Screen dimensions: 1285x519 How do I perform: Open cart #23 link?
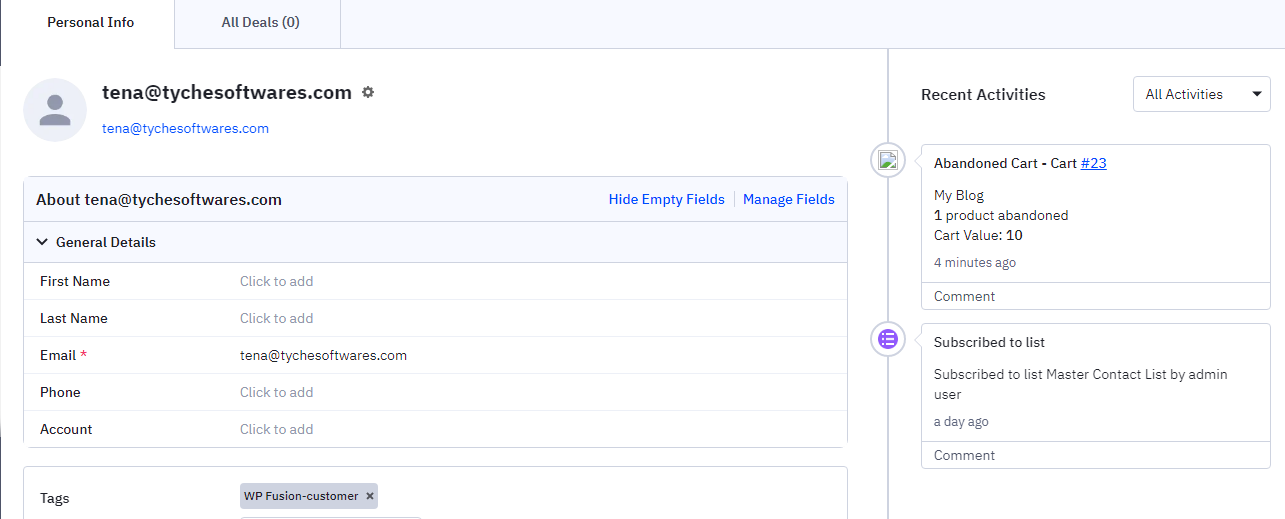[1093, 163]
